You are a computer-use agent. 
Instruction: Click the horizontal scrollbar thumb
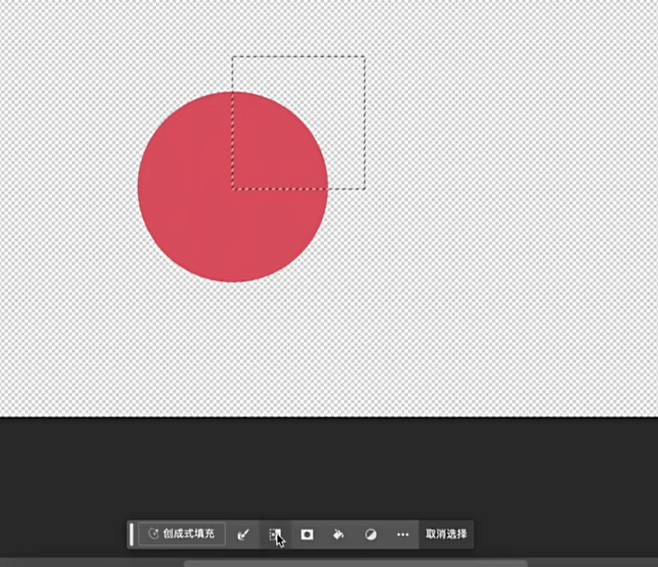(x=355, y=563)
